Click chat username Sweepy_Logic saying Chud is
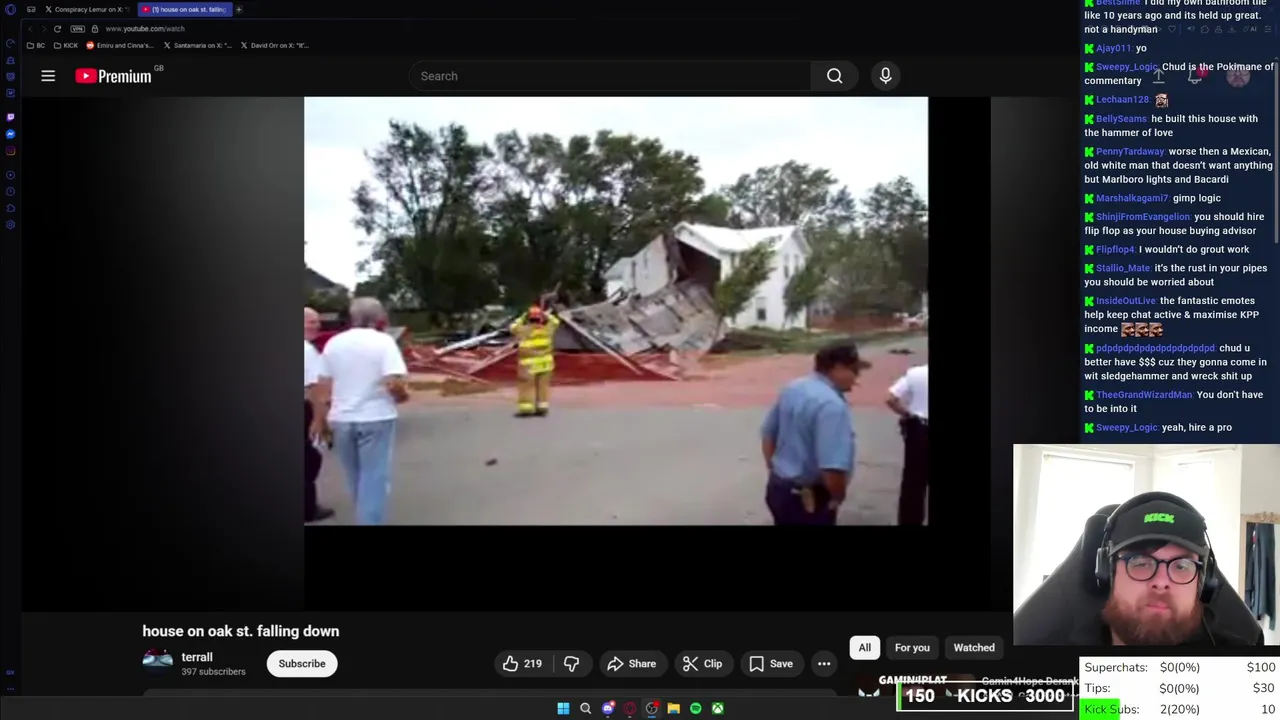Image resolution: width=1280 pixels, height=720 pixels. coord(1126,67)
